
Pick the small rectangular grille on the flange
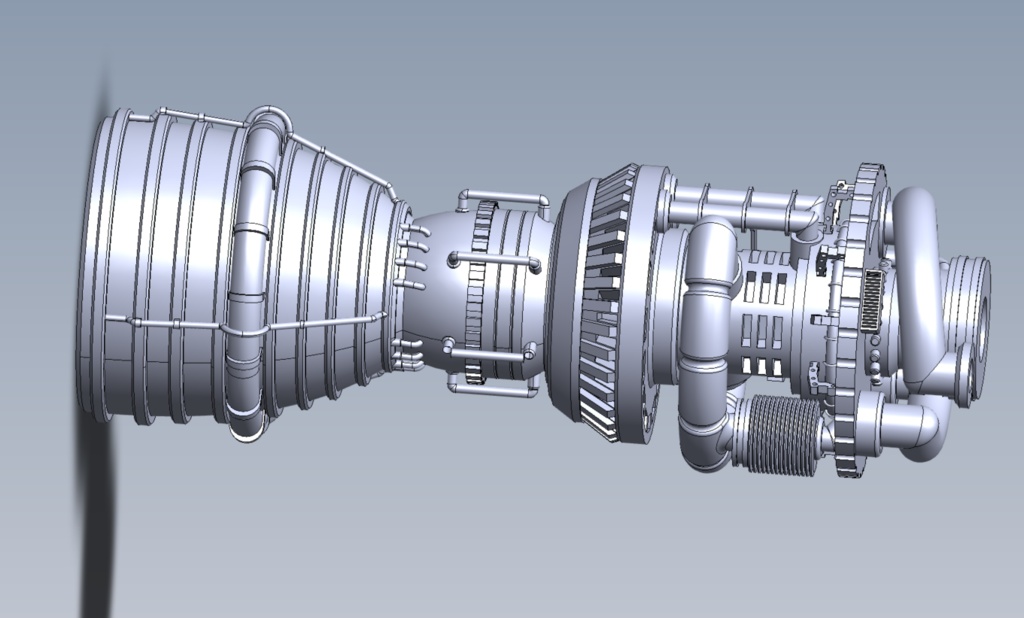coord(872,301)
